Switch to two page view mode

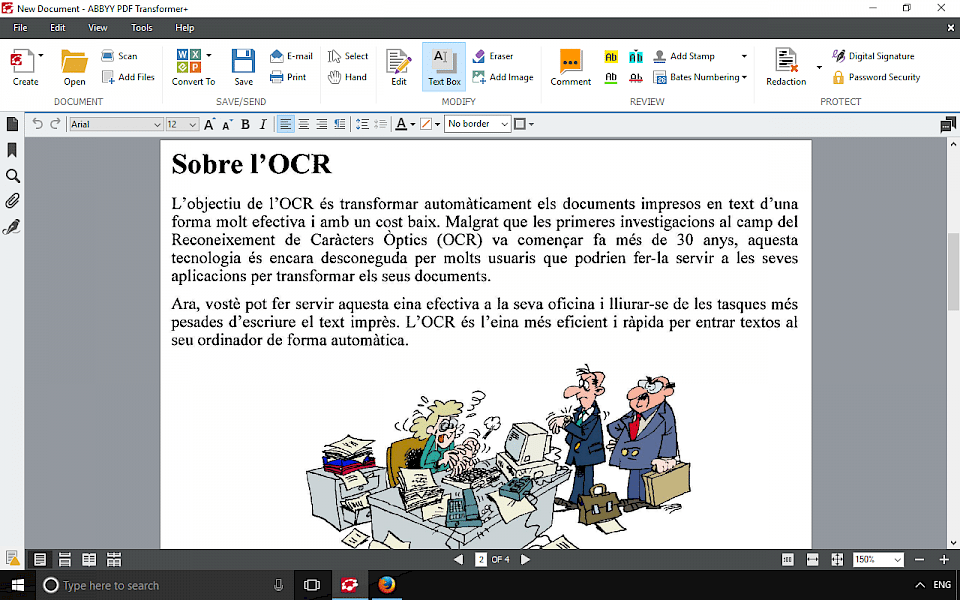pyautogui.click(x=89, y=560)
